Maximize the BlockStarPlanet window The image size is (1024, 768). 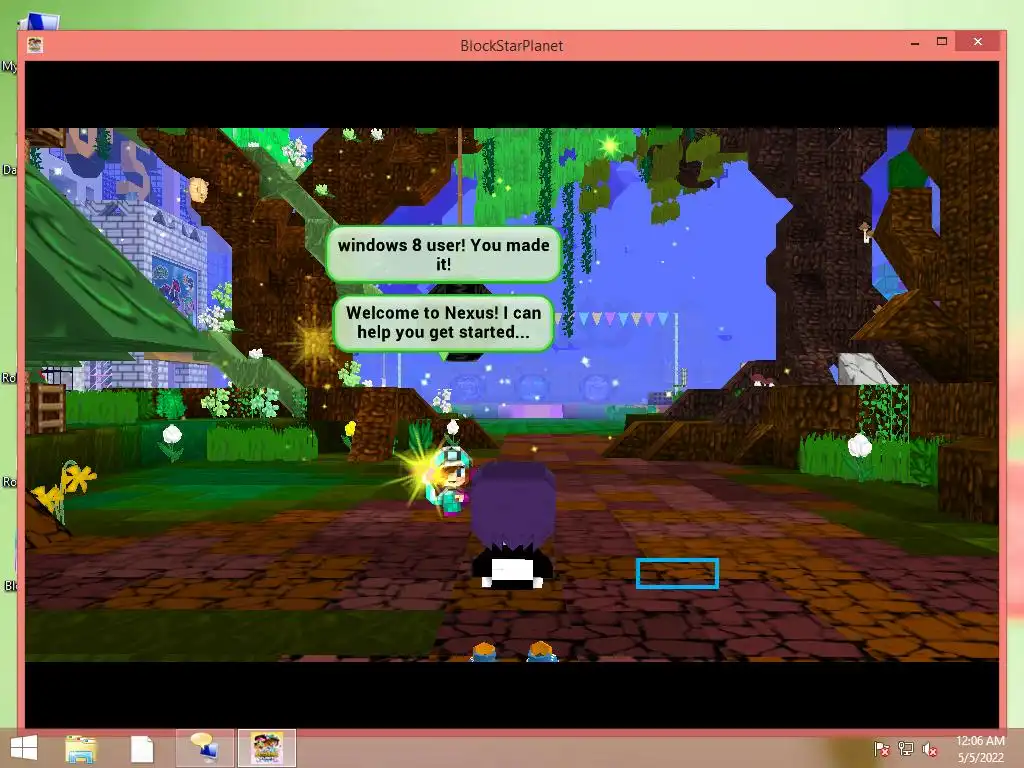(942, 42)
